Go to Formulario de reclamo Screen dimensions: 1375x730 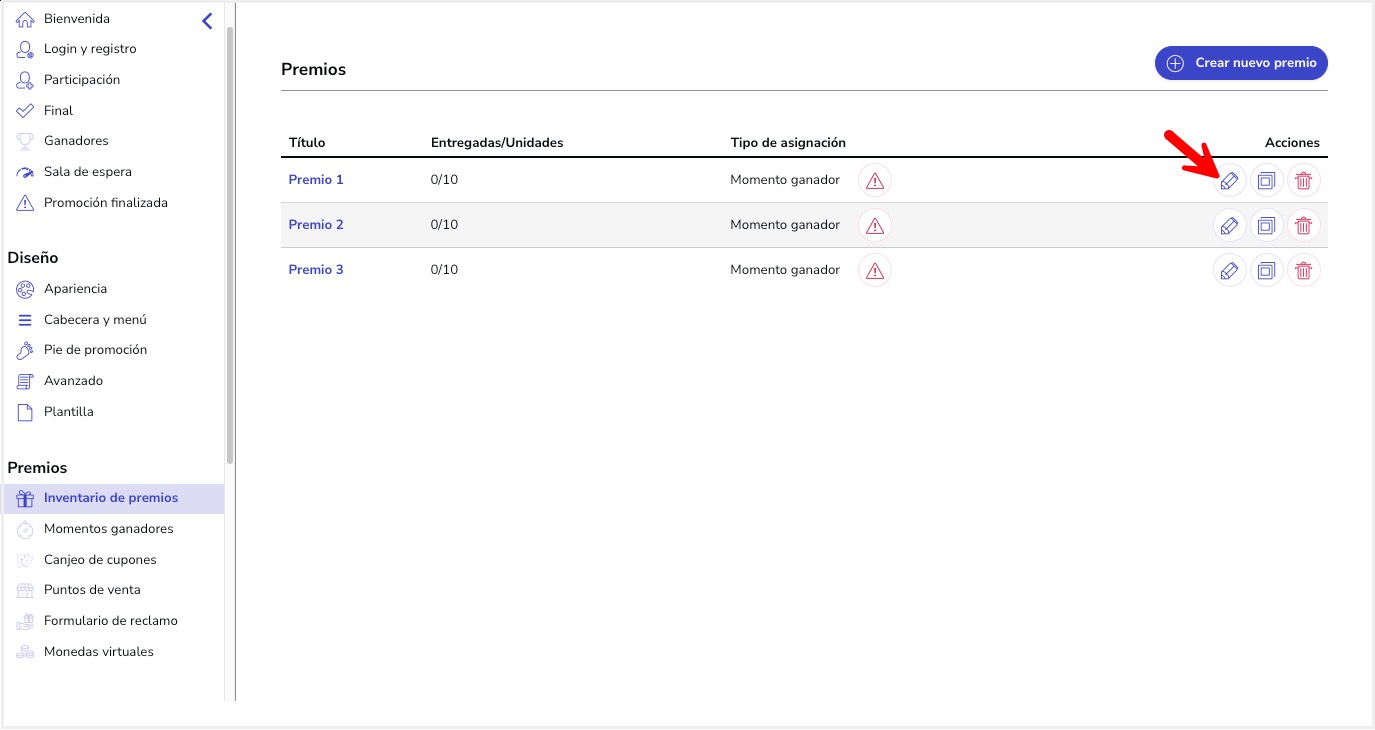(111, 621)
